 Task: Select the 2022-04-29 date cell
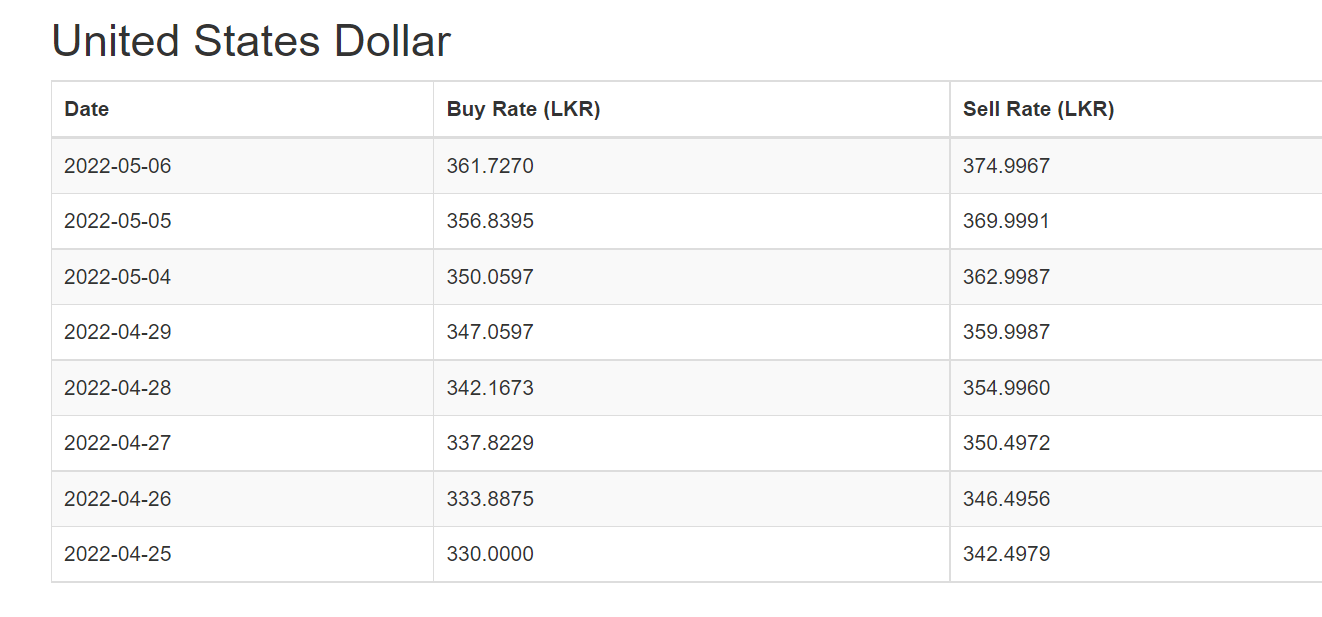coord(242,332)
